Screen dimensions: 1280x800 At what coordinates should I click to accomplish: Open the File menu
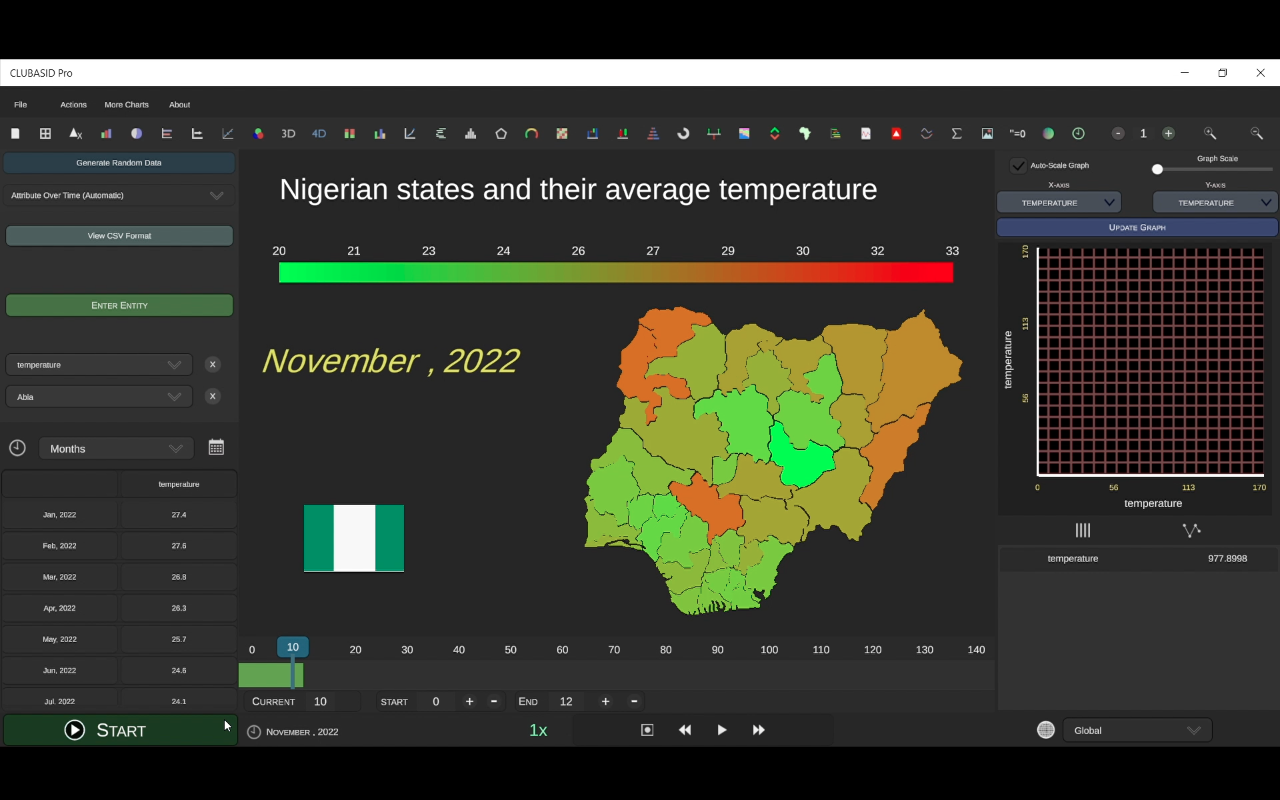20,104
